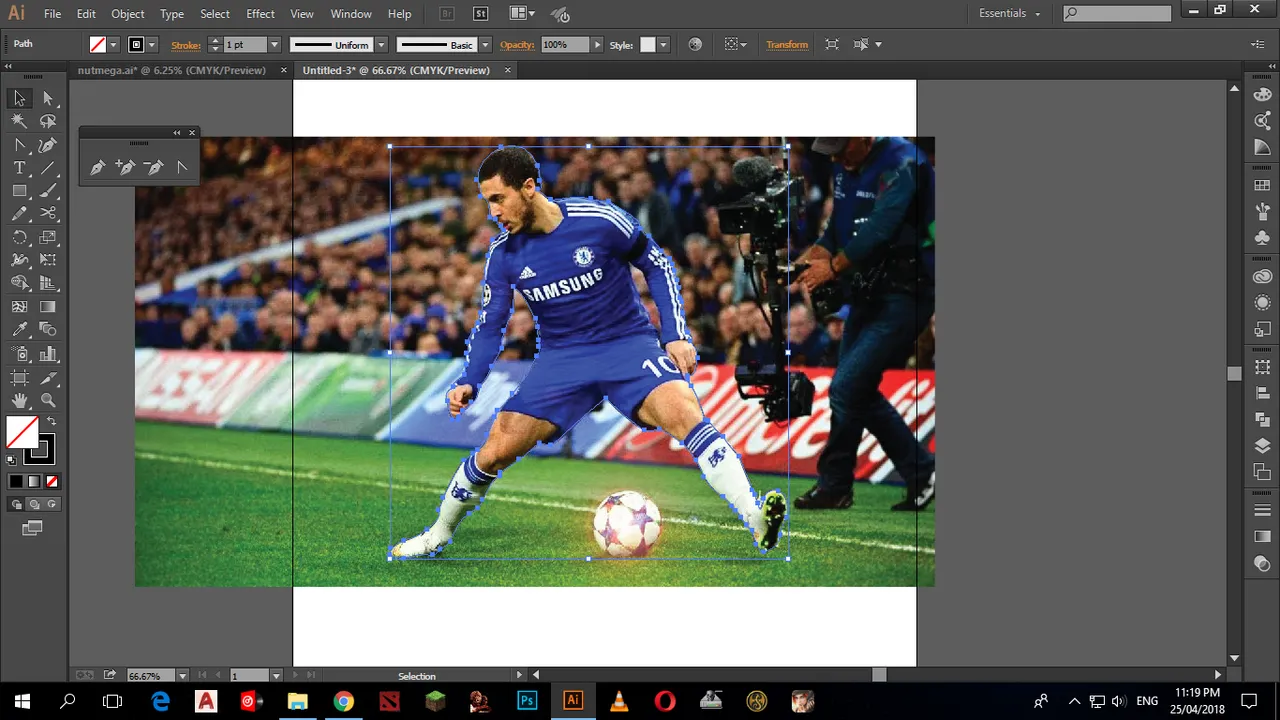
Task: Select the Hand tool
Action: coord(19,401)
